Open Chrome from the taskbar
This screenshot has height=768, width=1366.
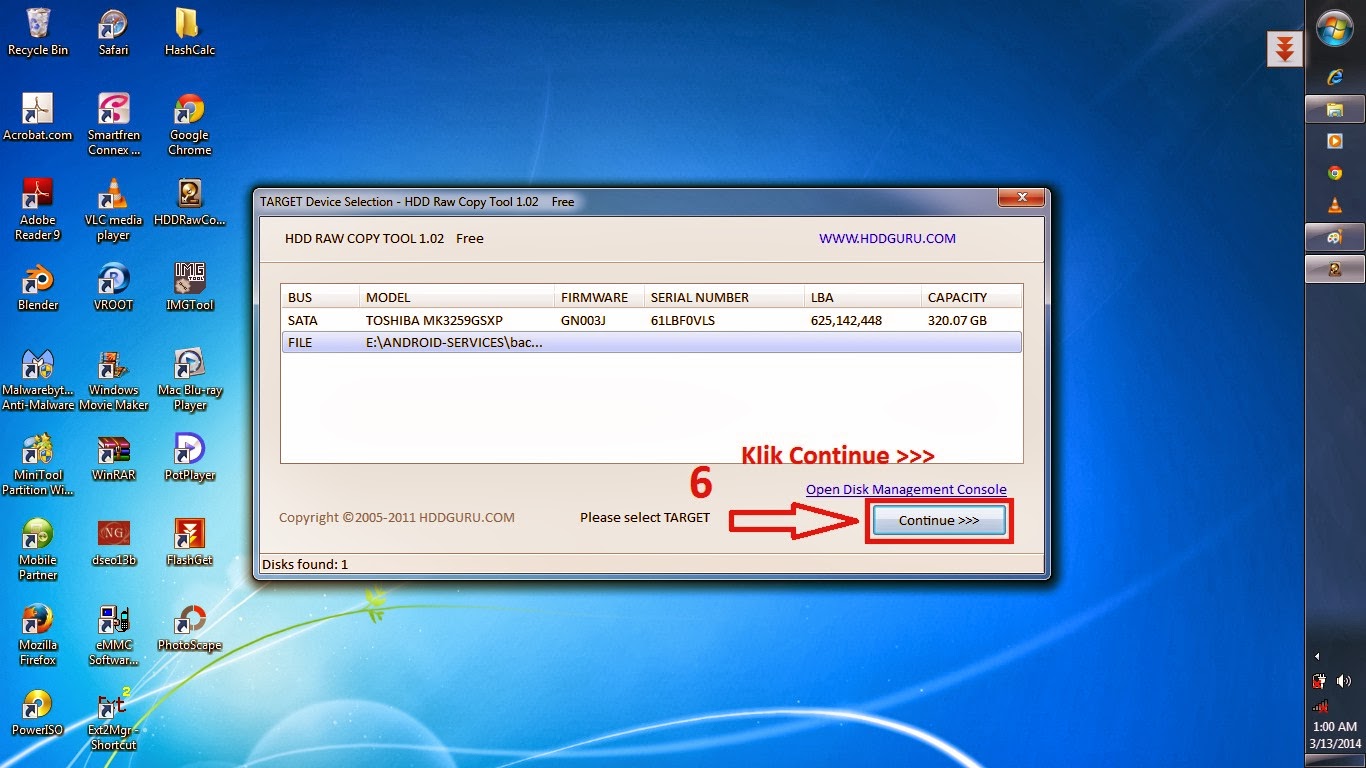point(1335,173)
